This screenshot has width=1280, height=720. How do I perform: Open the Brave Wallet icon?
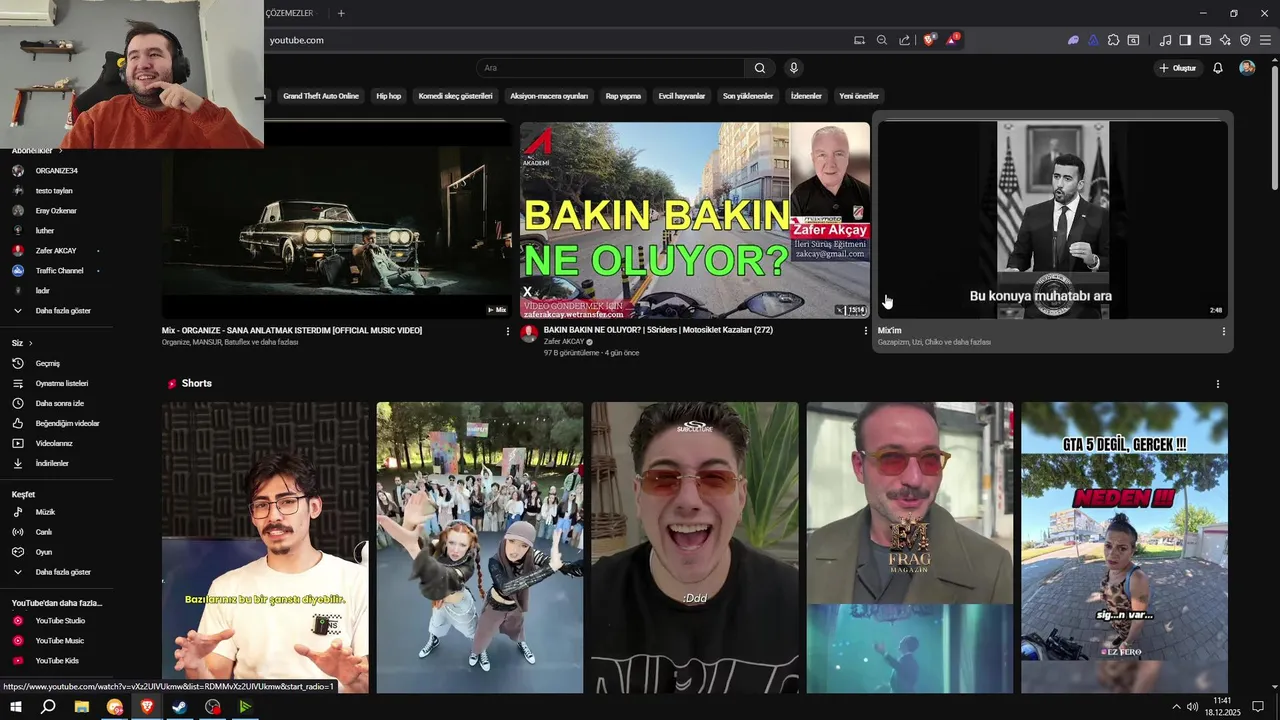tap(1205, 40)
